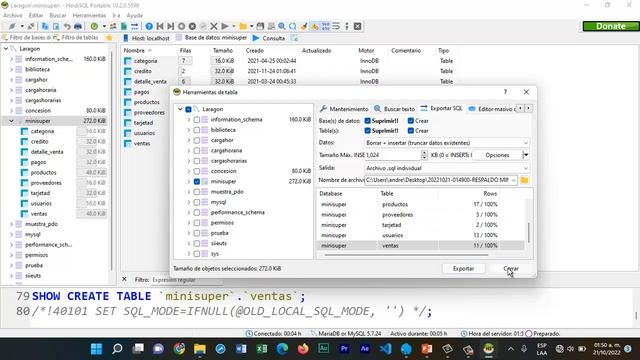The image size is (640, 360).
Task: Open the Opciones dropdown arrow
Action: pyautogui.click(x=526, y=155)
